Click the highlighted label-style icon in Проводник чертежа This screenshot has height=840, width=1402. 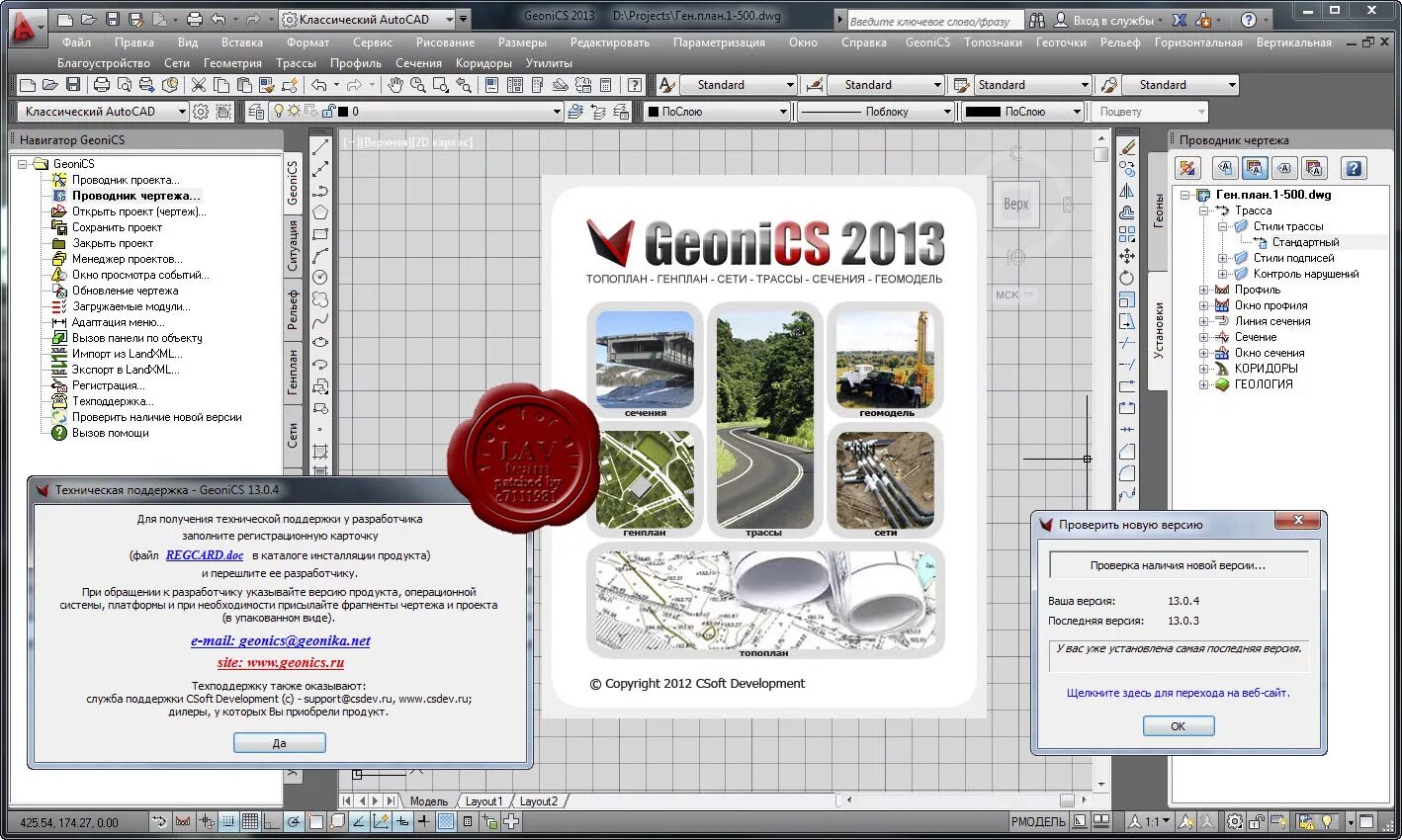tap(1255, 168)
